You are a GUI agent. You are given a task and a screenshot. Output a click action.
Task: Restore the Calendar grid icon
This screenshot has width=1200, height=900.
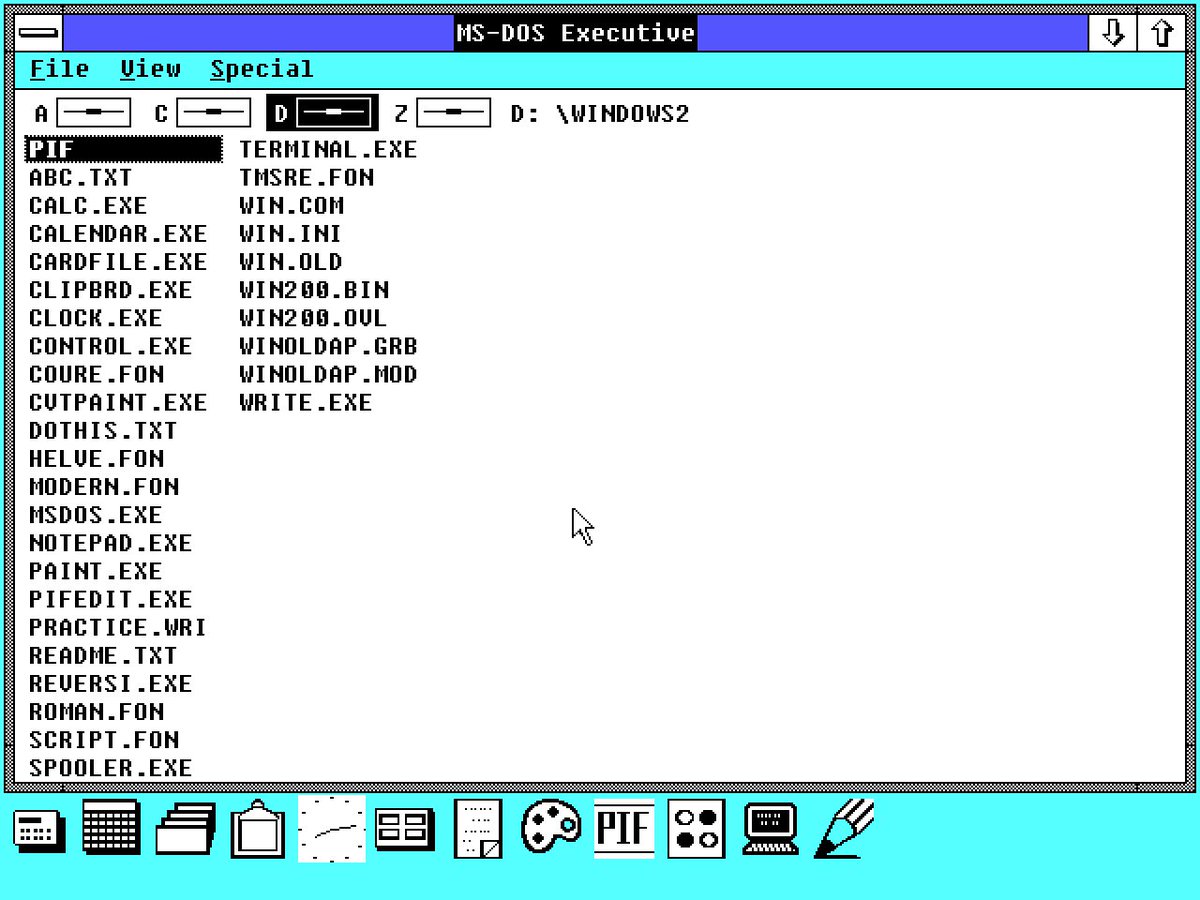tap(110, 828)
